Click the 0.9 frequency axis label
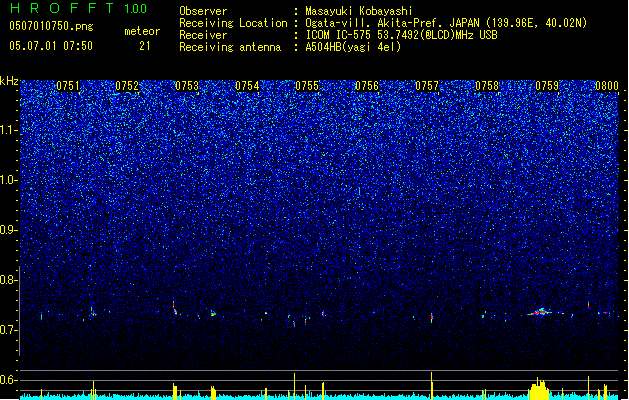Viewport: 629px width, 400px height. point(9,230)
